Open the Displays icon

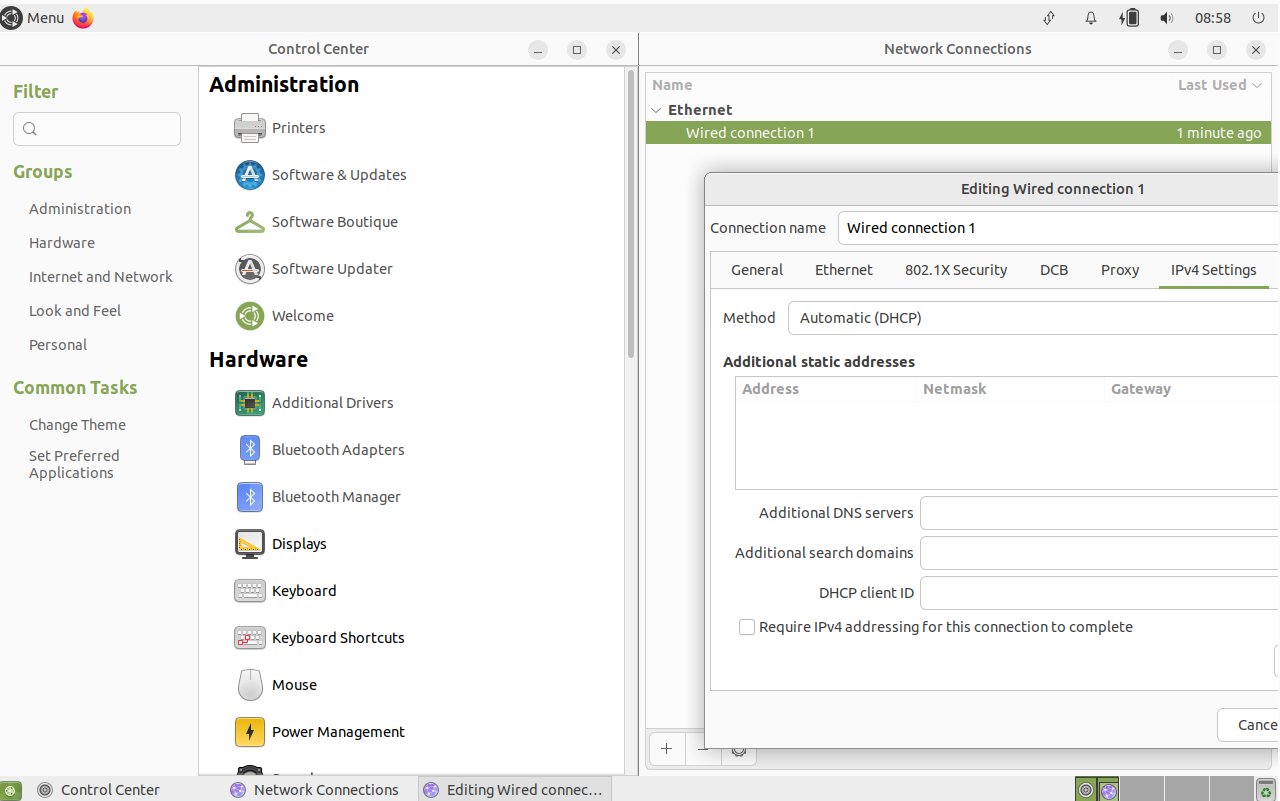[249, 544]
